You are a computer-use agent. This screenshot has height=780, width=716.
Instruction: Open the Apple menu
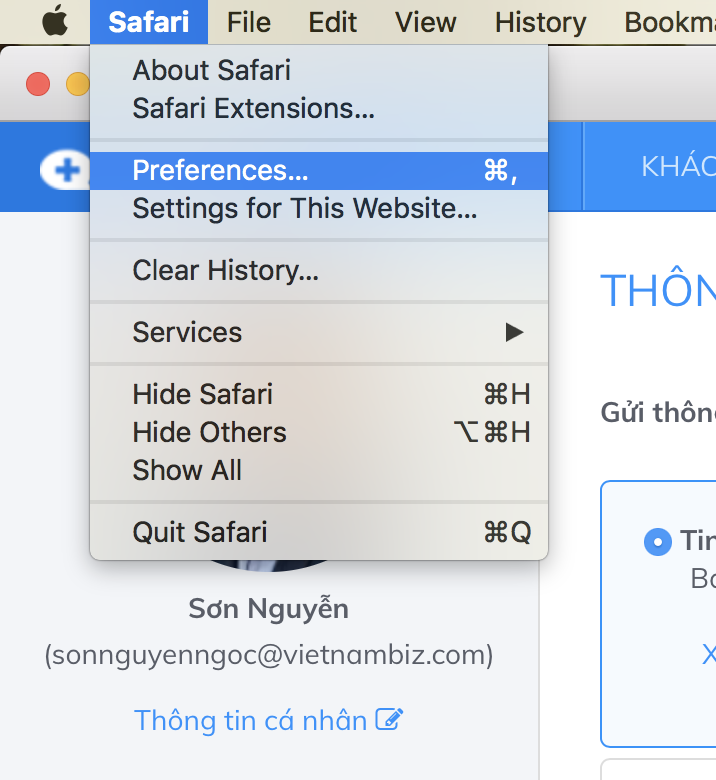tap(53, 21)
